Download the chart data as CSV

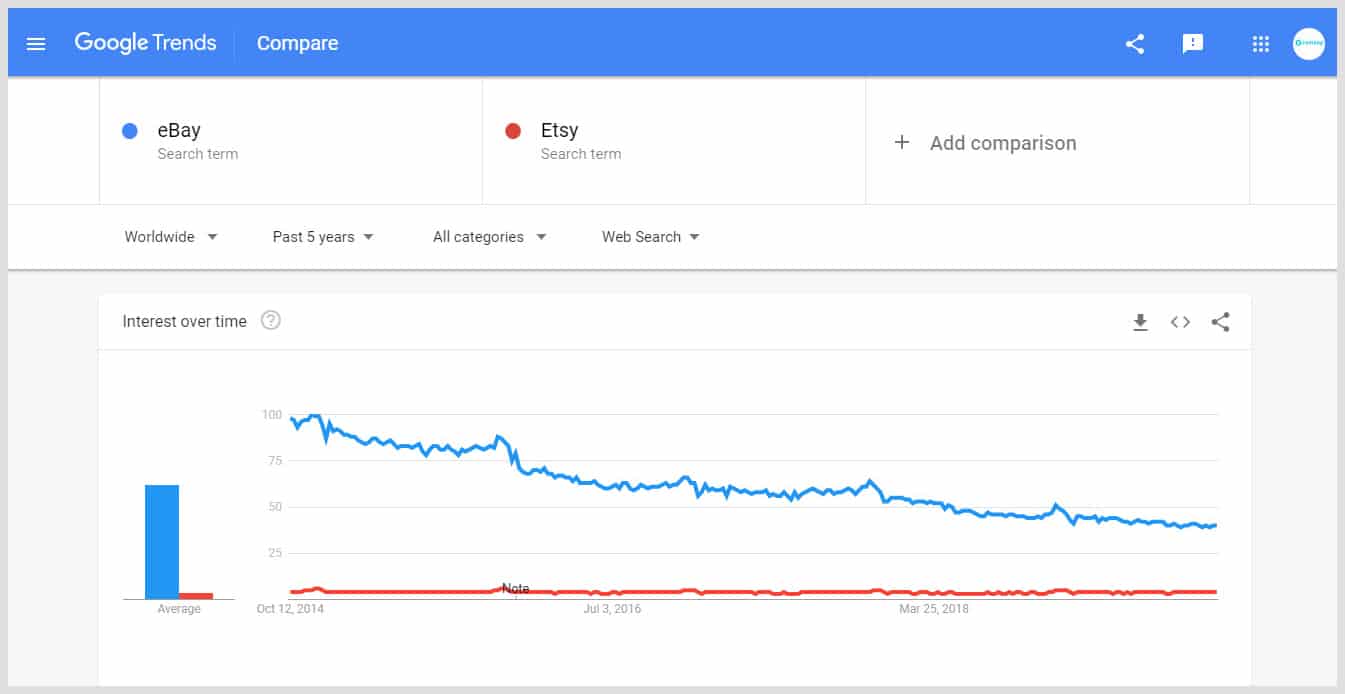coord(1140,322)
